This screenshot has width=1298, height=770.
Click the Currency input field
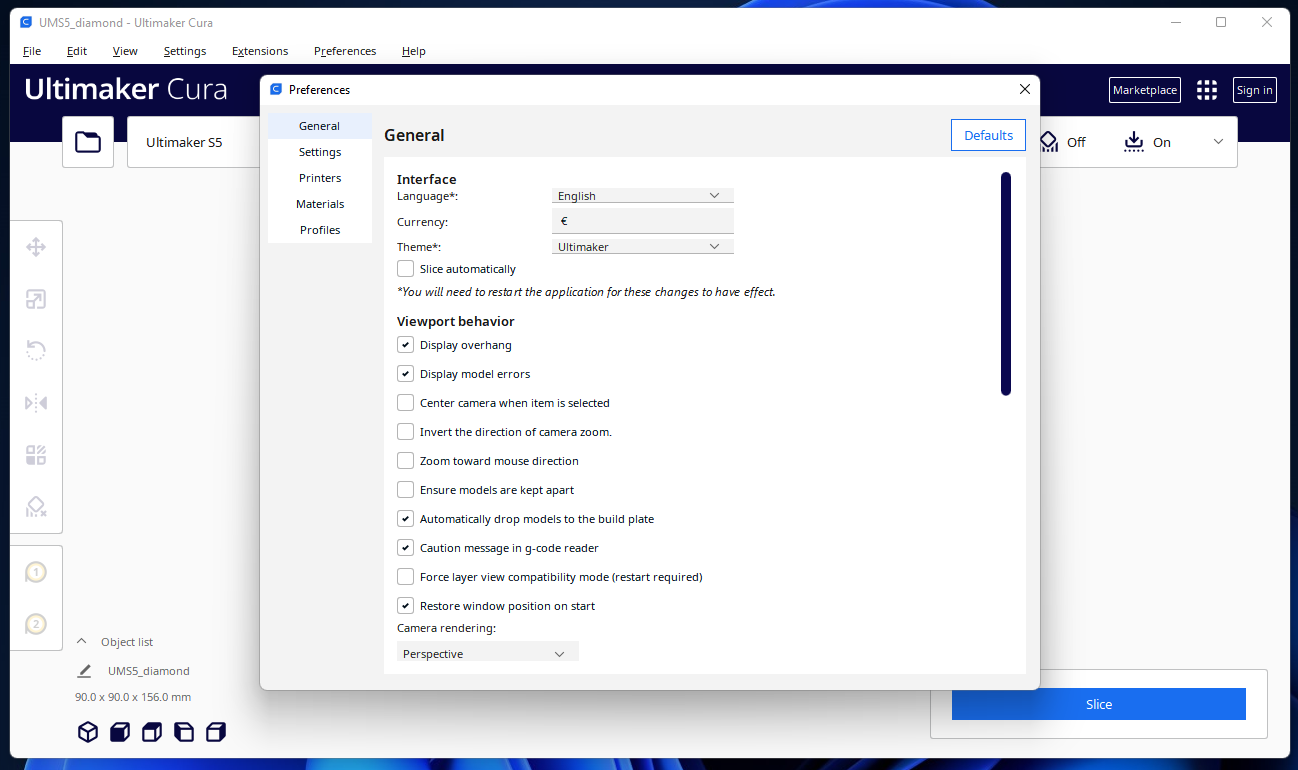coord(643,221)
